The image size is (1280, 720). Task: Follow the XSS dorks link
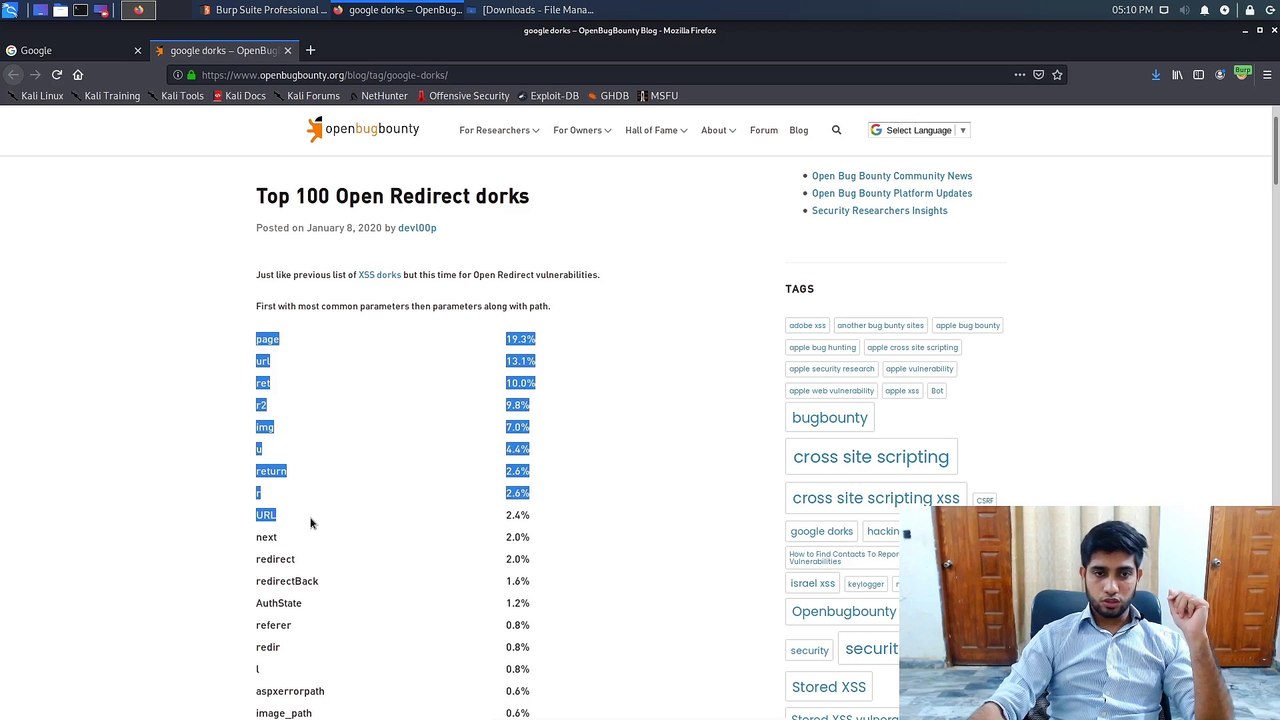coord(380,275)
